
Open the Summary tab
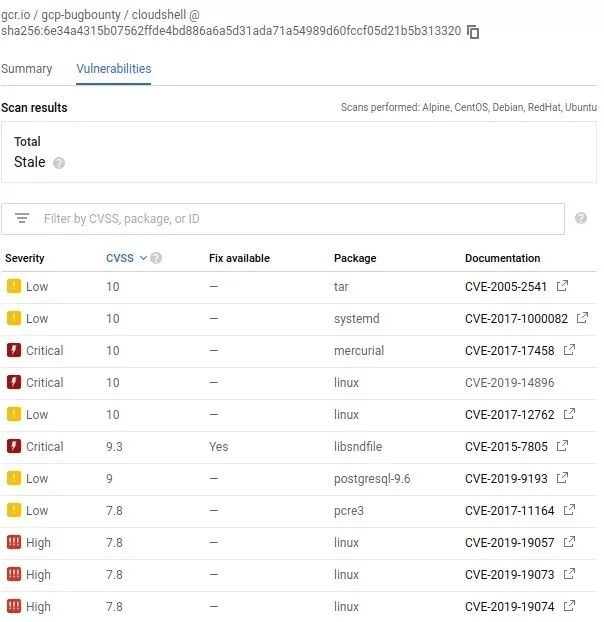pyautogui.click(x=27, y=69)
